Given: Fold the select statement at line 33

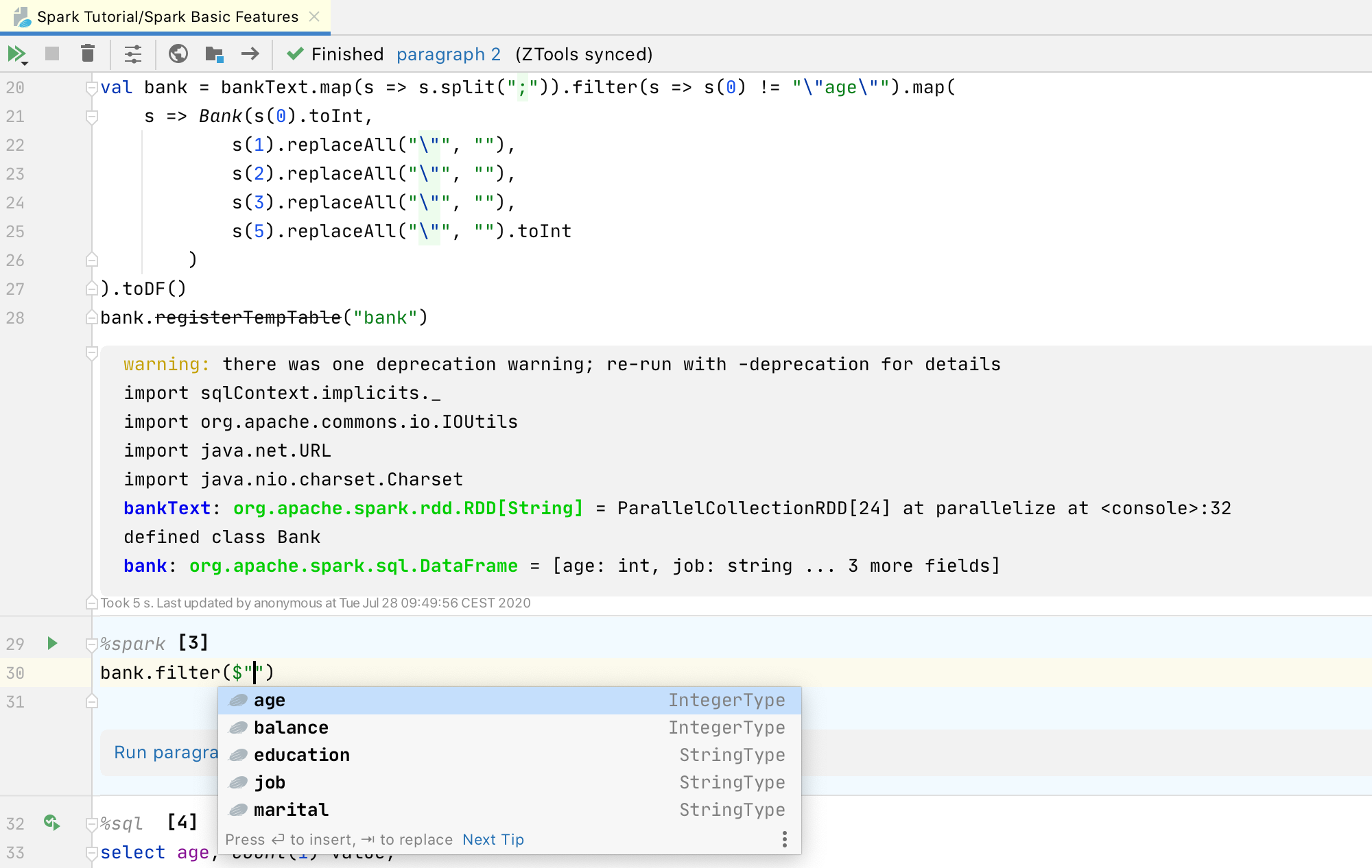Looking at the screenshot, I should (x=92, y=852).
